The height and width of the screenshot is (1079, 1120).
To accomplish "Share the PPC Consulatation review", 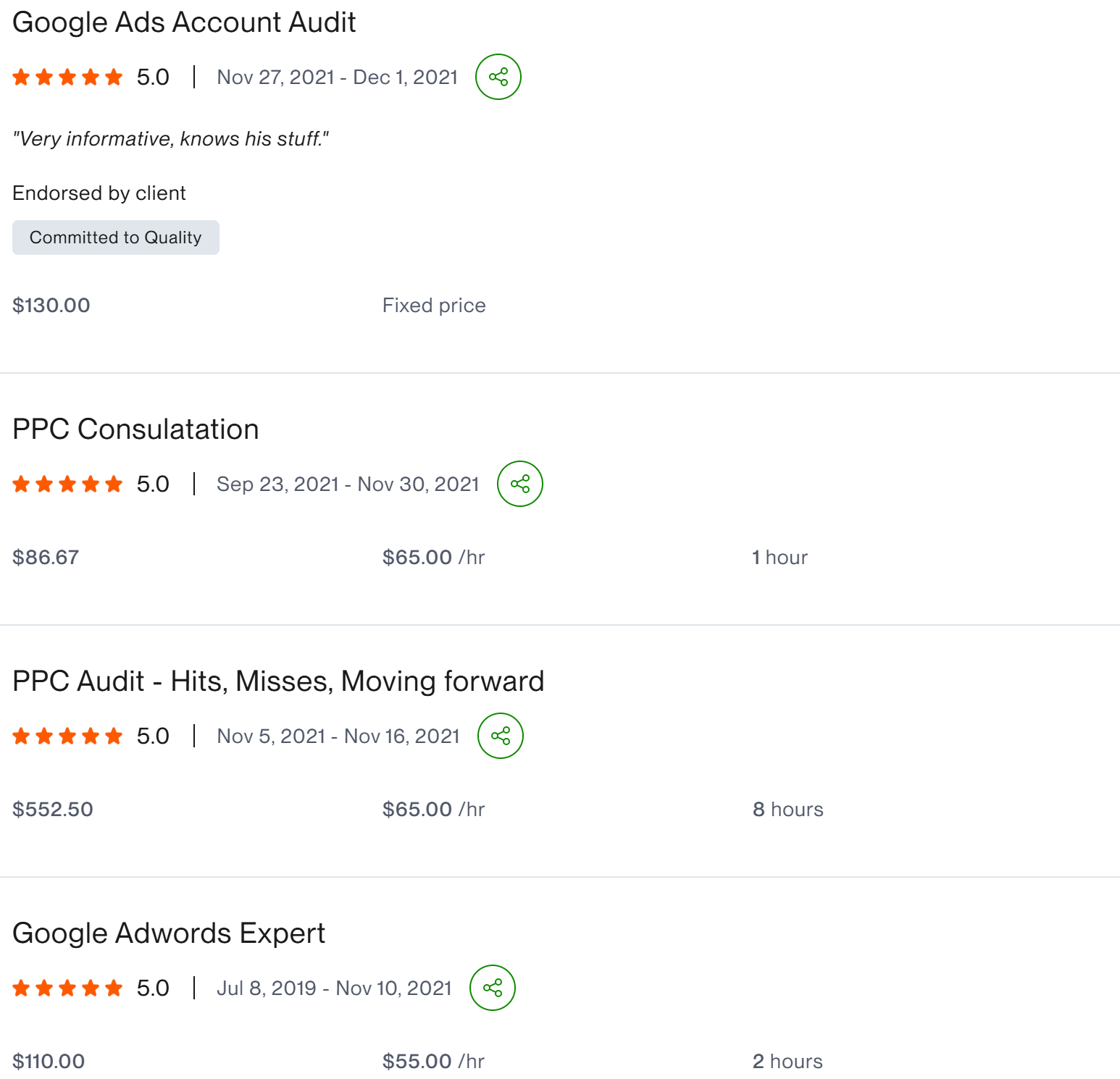I will 520,484.
